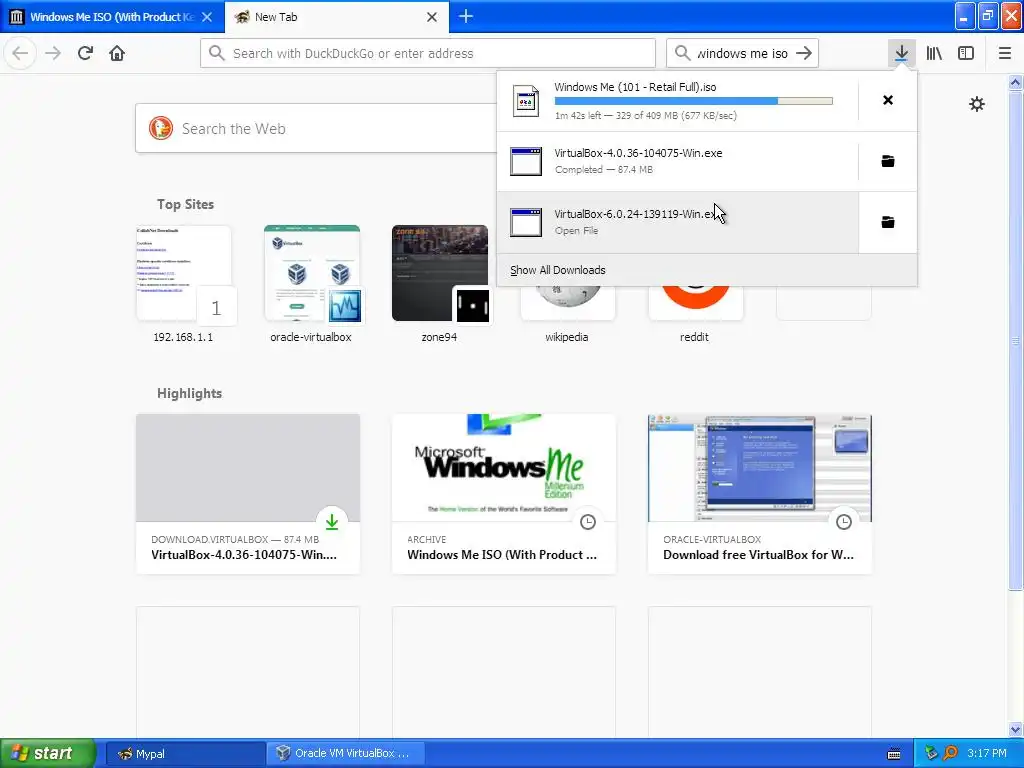Viewport: 1024px width, 768px height.
Task: Switch to Oracle VM VirtualBox taskbar button
Action: [345, 754]
